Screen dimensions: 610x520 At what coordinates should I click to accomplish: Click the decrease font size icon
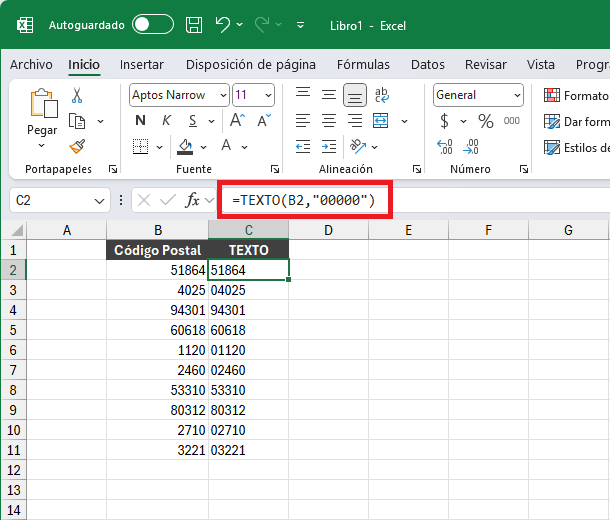264,121
